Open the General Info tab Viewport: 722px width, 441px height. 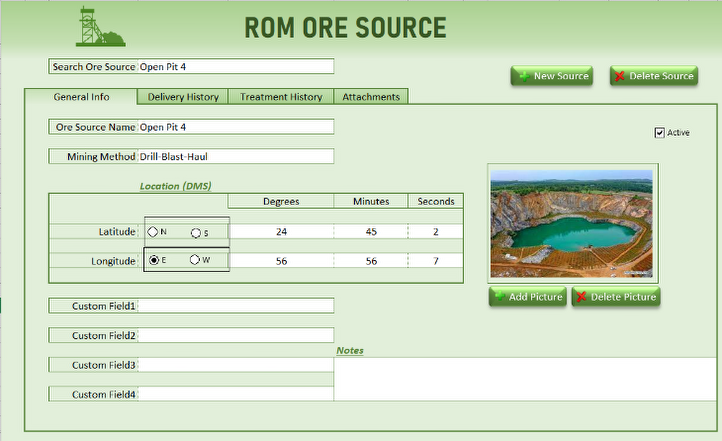pyautogui.click(x=81, y=97)
